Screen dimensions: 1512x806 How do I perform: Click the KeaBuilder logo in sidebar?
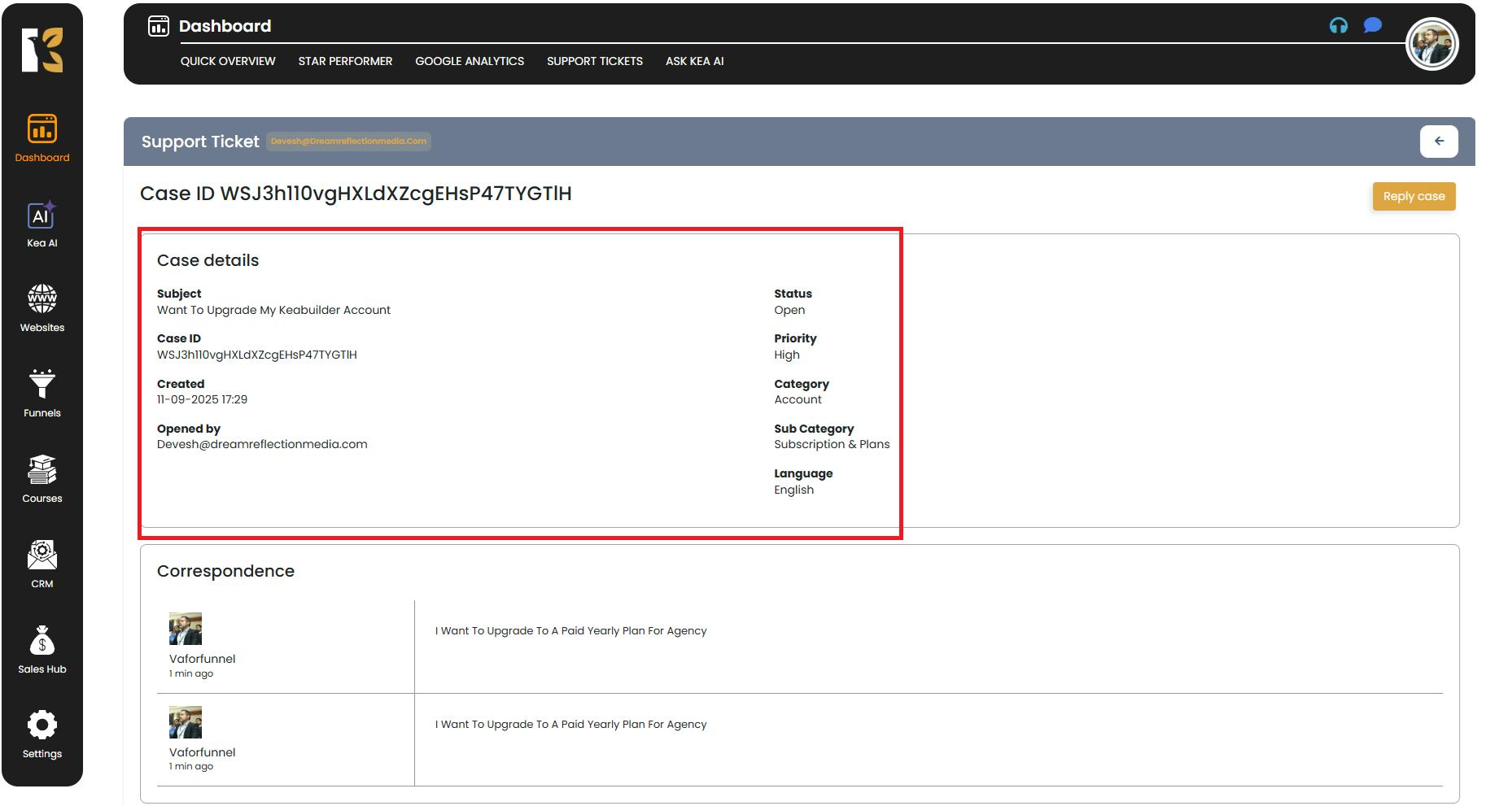coord(42,50)
